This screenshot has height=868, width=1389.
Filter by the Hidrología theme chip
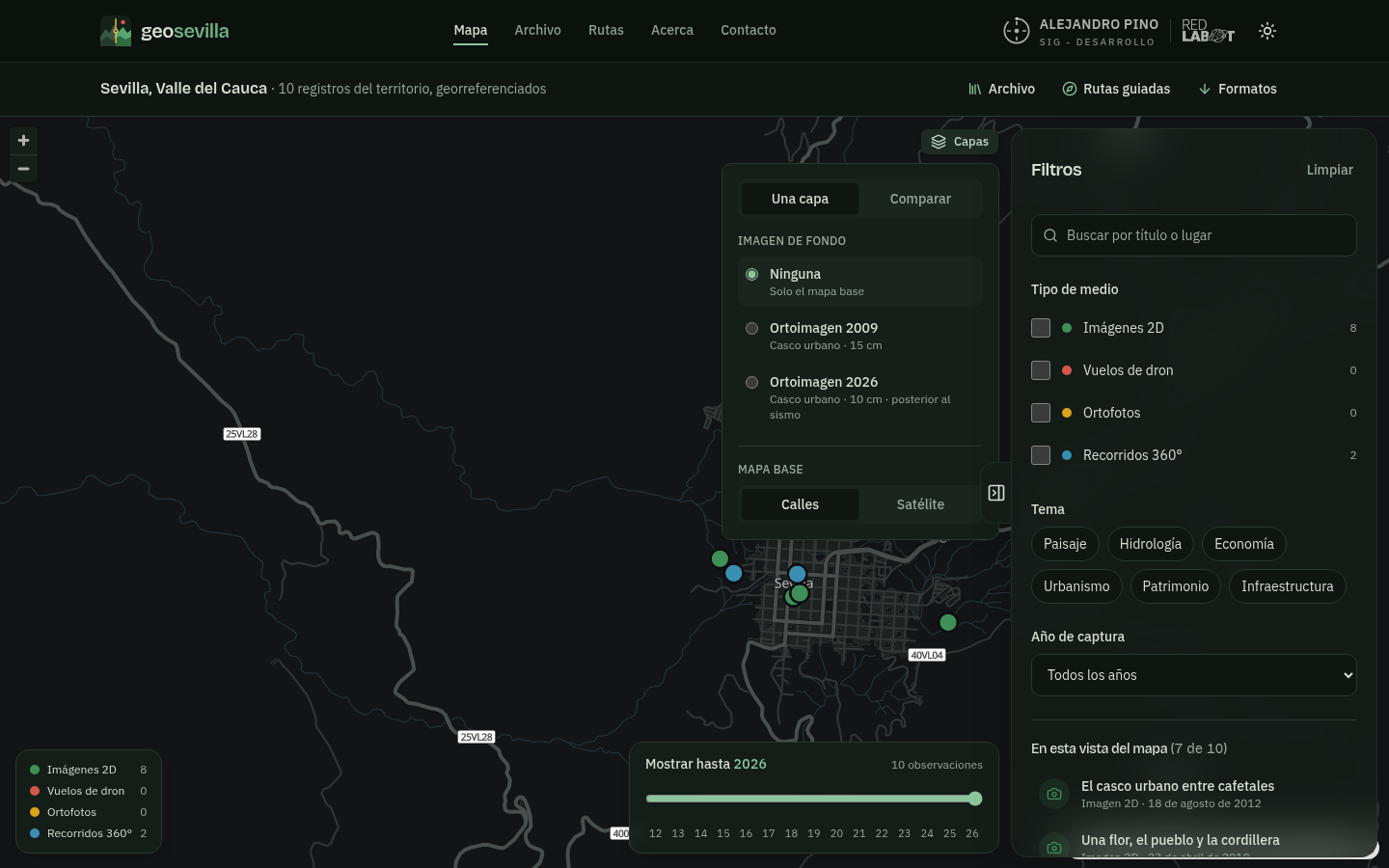[1150, 544]
